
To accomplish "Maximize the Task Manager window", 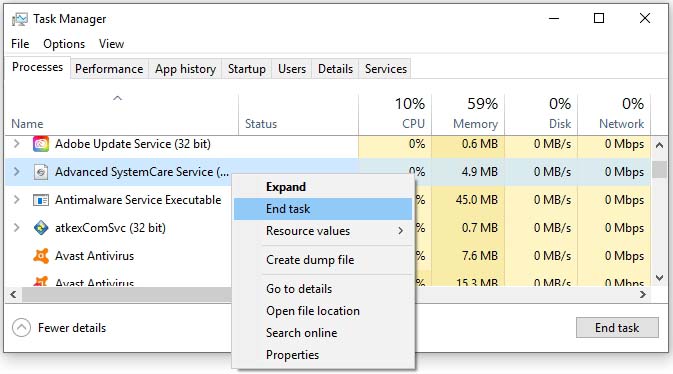I will 599,18.
